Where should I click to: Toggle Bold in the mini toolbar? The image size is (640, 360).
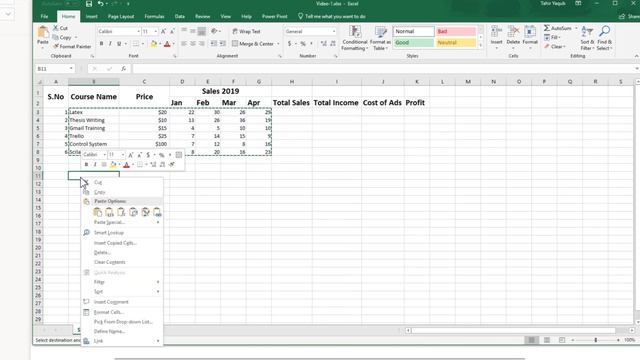point(86,164)
